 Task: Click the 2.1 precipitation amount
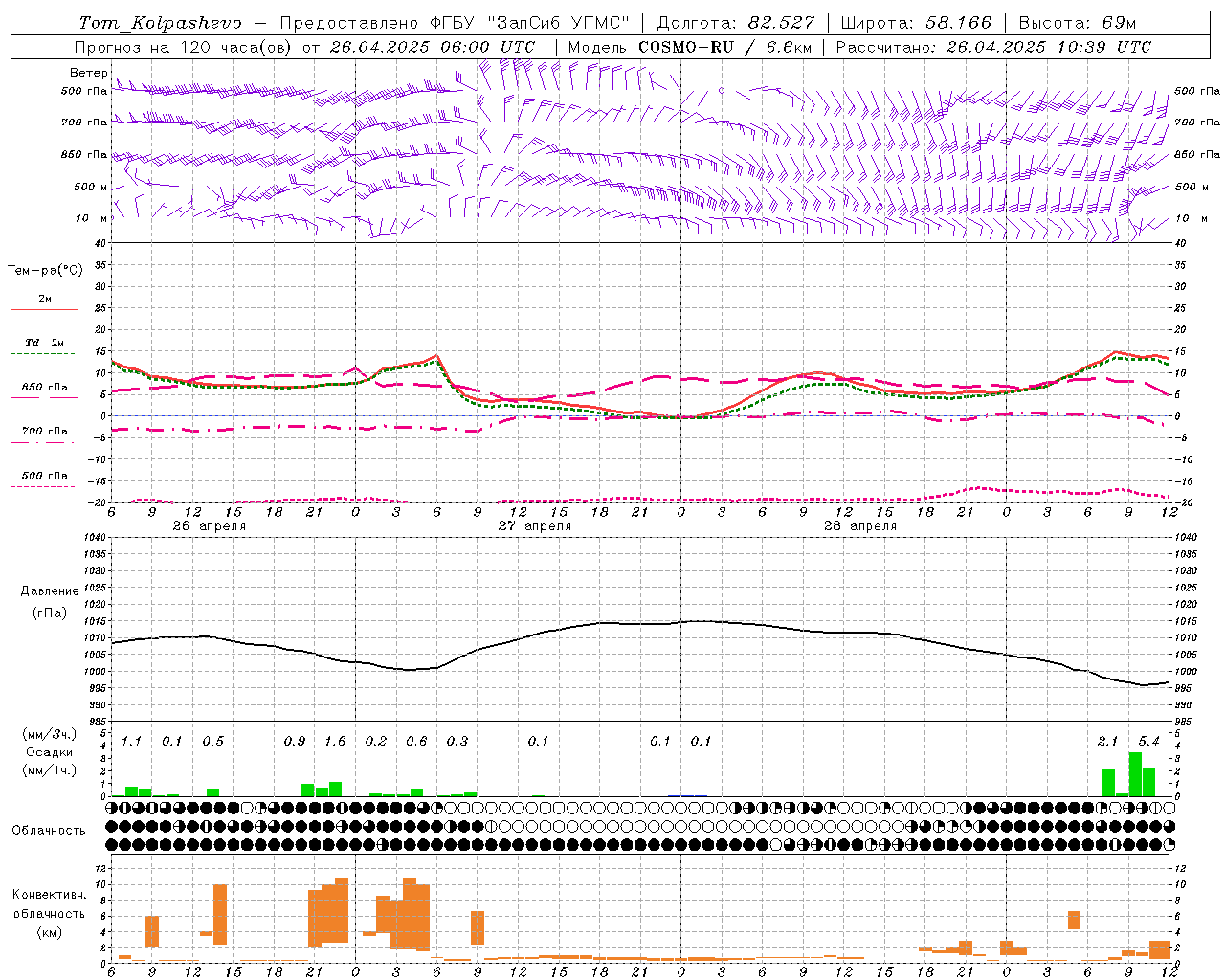coord(1107,742)
